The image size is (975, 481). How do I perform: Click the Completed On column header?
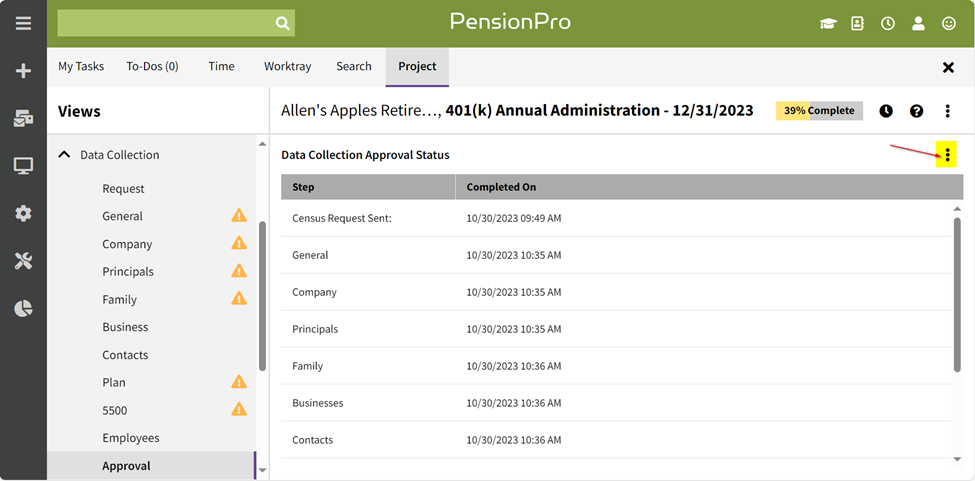pyautogui.click(x=709, y=187)
